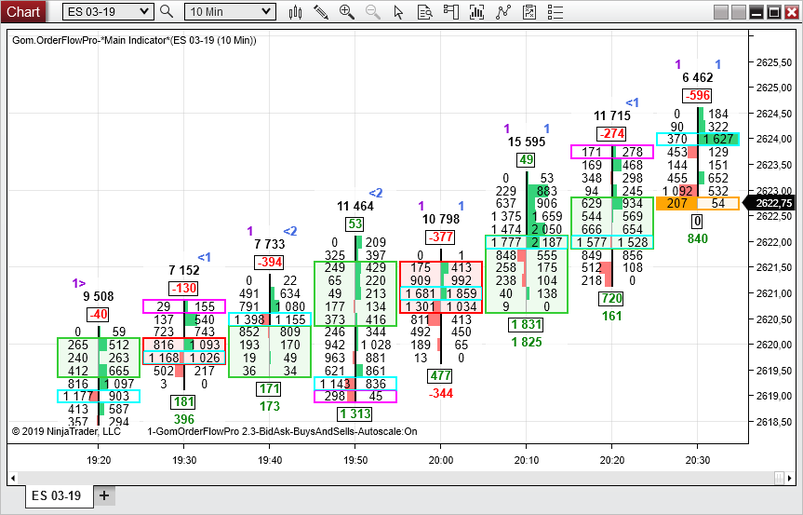Click the -377 delta box
803x515 pixels.
coord(440,237)
